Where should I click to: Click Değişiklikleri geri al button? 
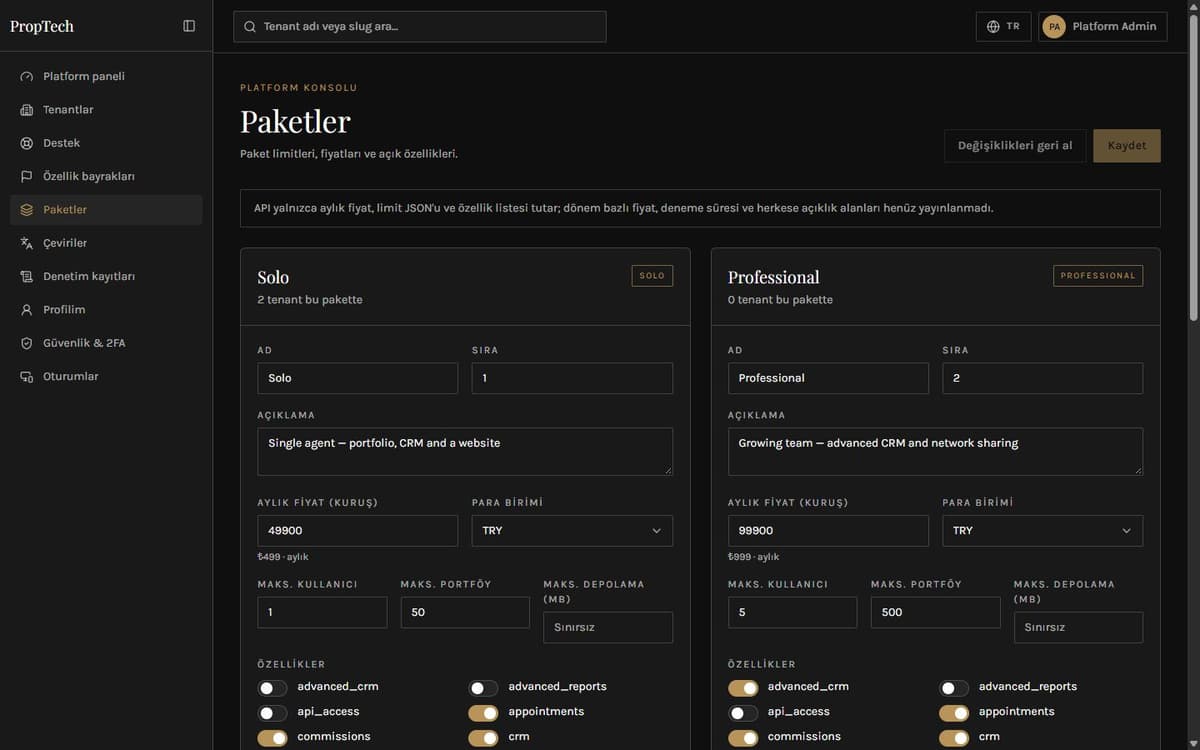click(x=1015, y=146)
